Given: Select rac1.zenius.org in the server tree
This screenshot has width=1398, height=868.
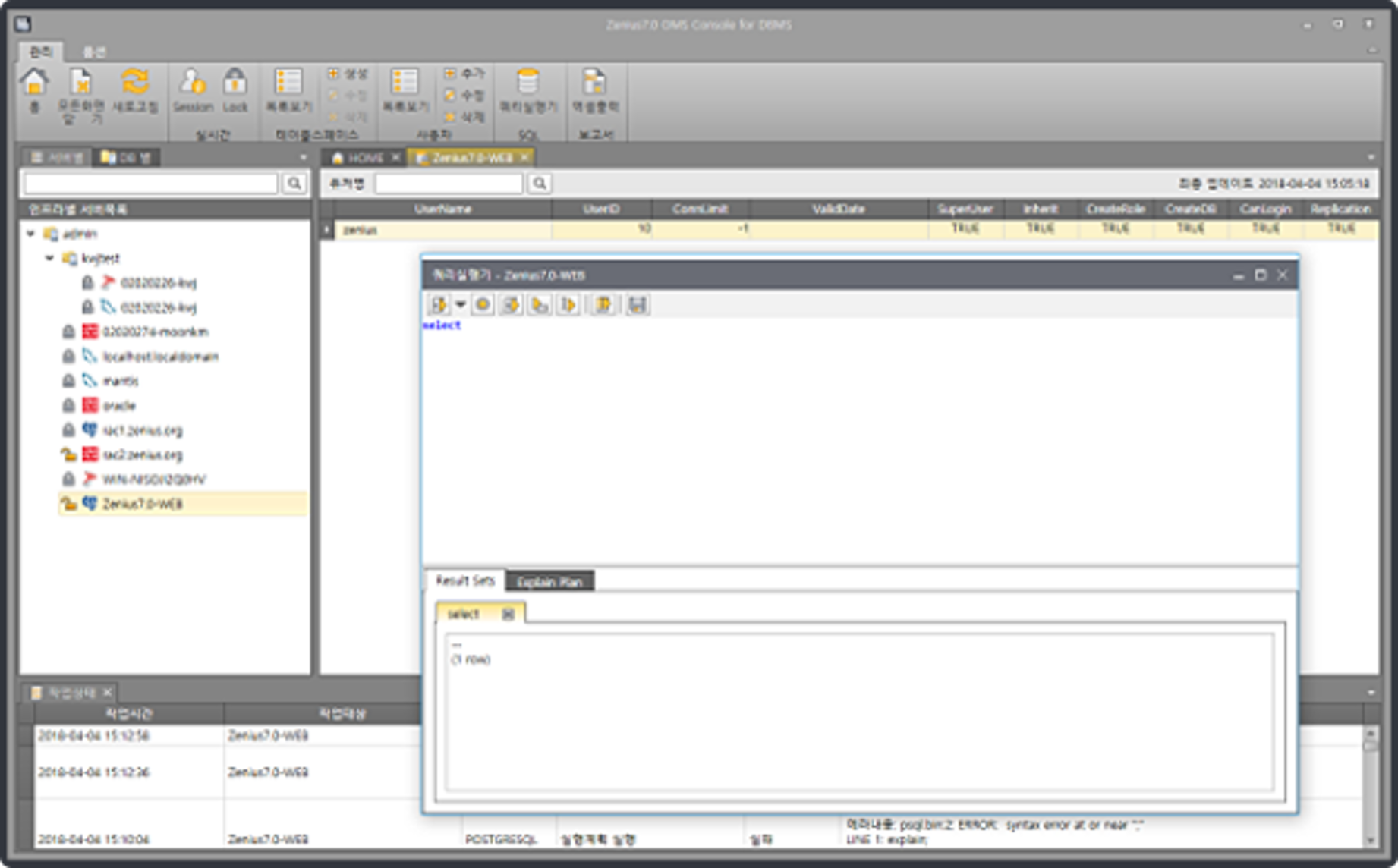Looking at the screenshot, I should 142,430.
